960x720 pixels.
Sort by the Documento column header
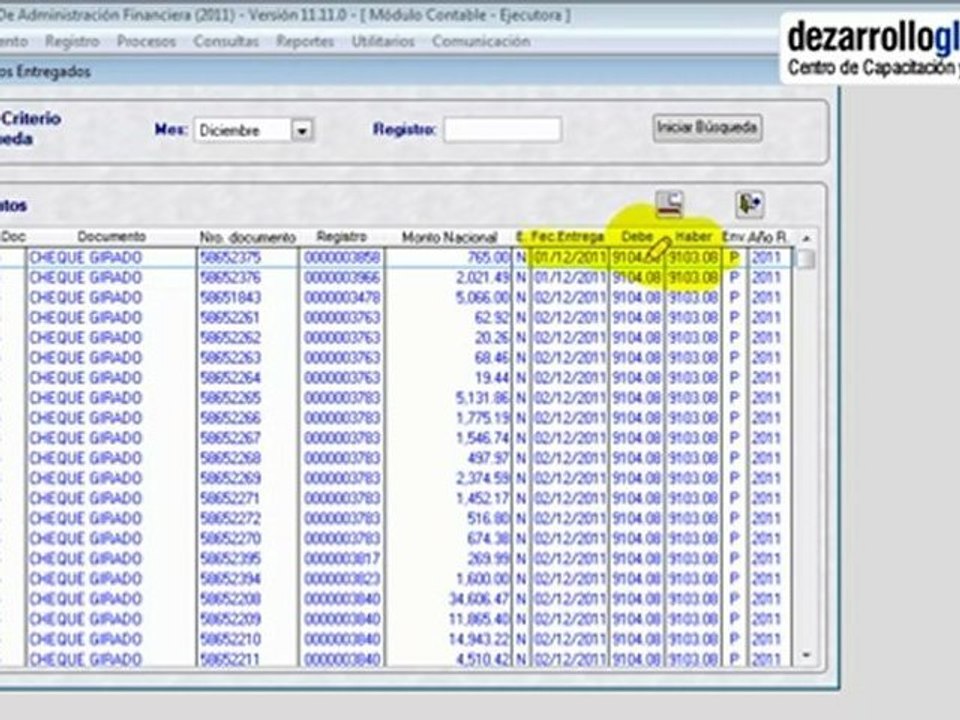(x=111, y=237)
